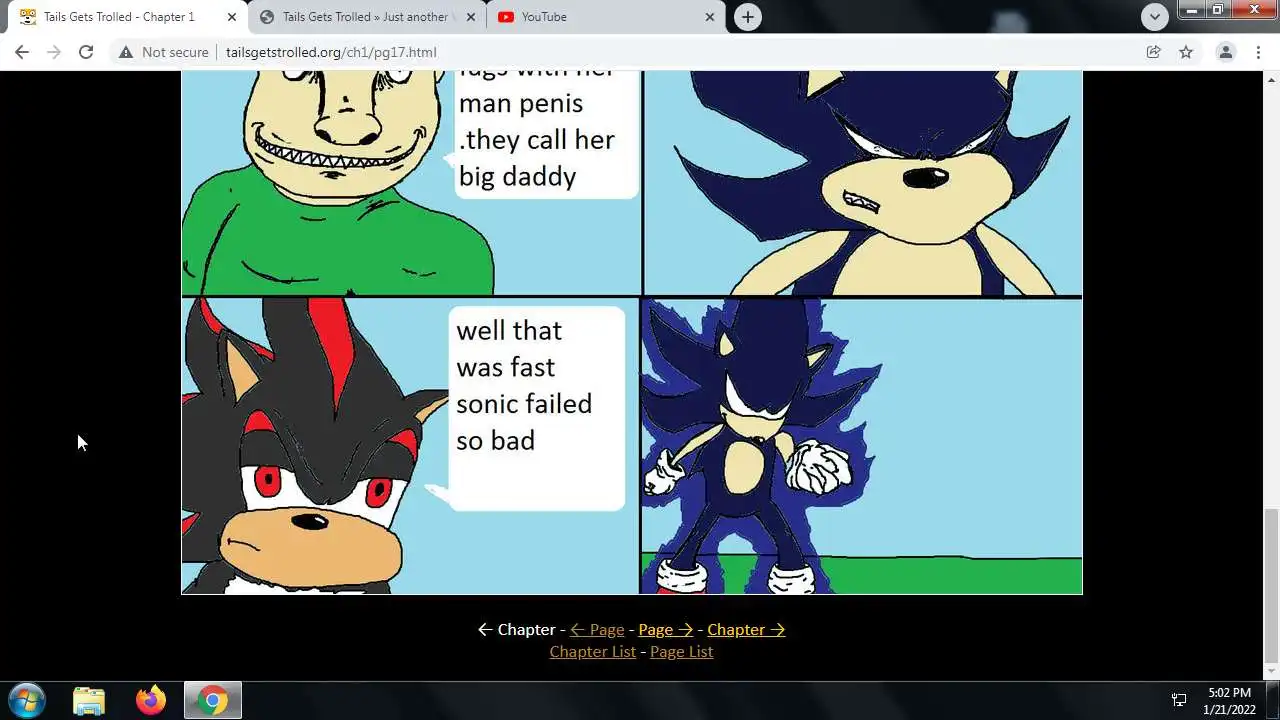1280x720 pixels.
Task: Open the Windows Start menu
Action: click(x=27, y=700)
